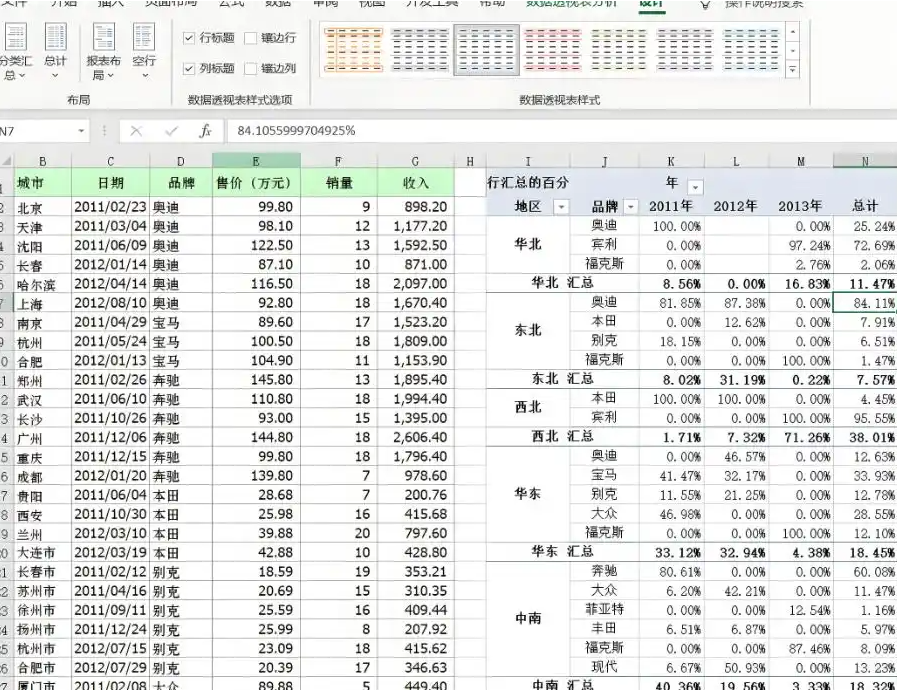Uncheck the 行标题 row headers checkbox
This screenshot has width=897, height=695.
coord(190,38)
